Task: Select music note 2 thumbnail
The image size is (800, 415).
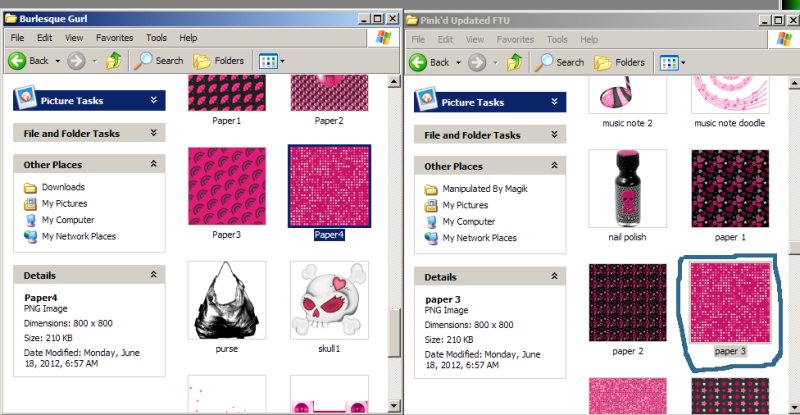Action: [627, 95]
